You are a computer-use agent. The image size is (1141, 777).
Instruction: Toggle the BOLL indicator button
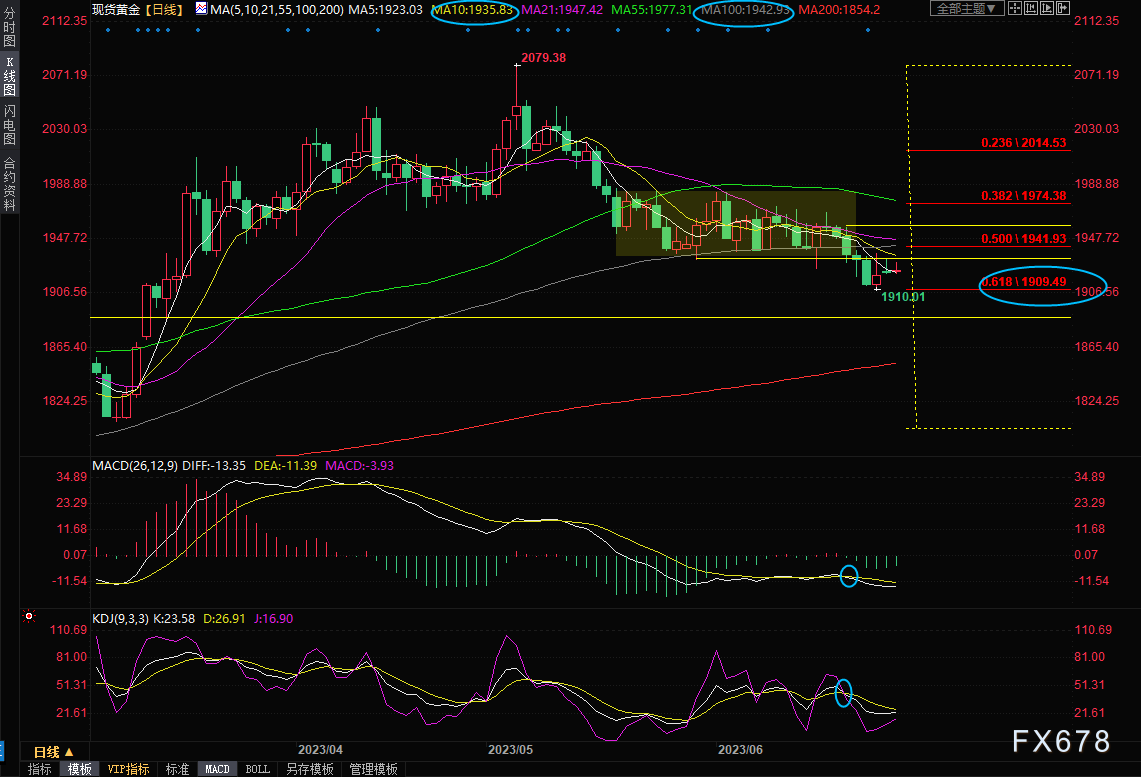point(257,769)
